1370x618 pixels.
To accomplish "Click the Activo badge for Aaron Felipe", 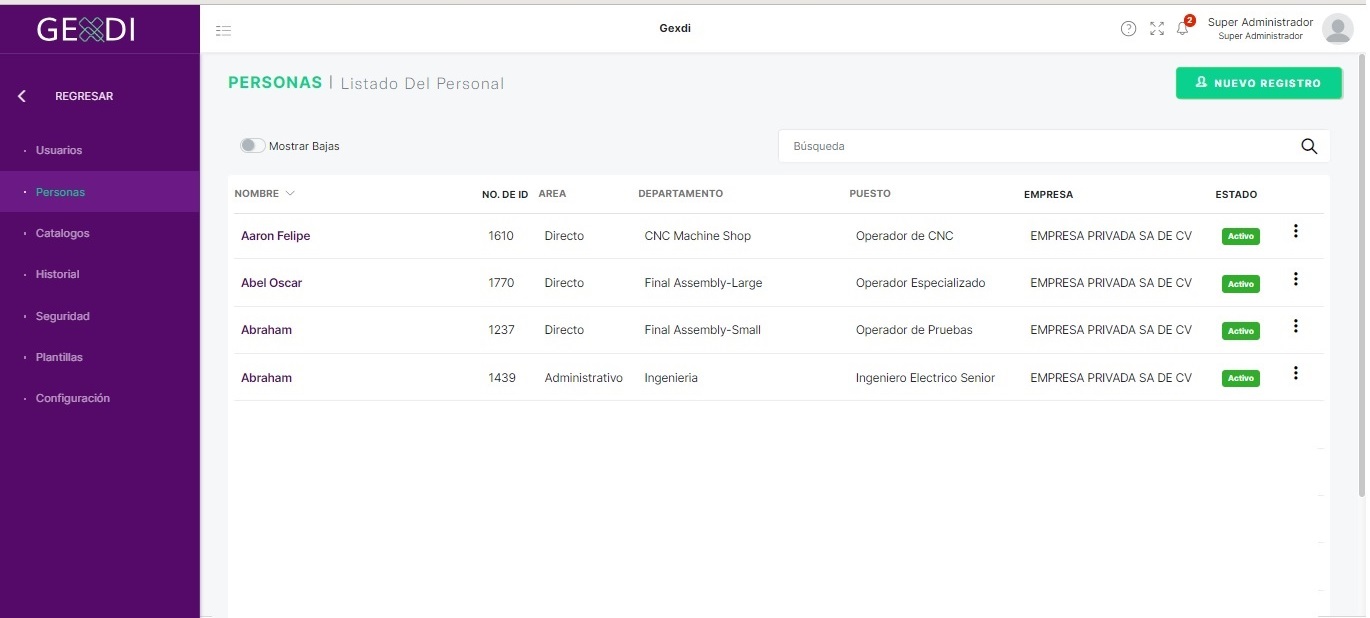I will click(x=1241, y=237).
